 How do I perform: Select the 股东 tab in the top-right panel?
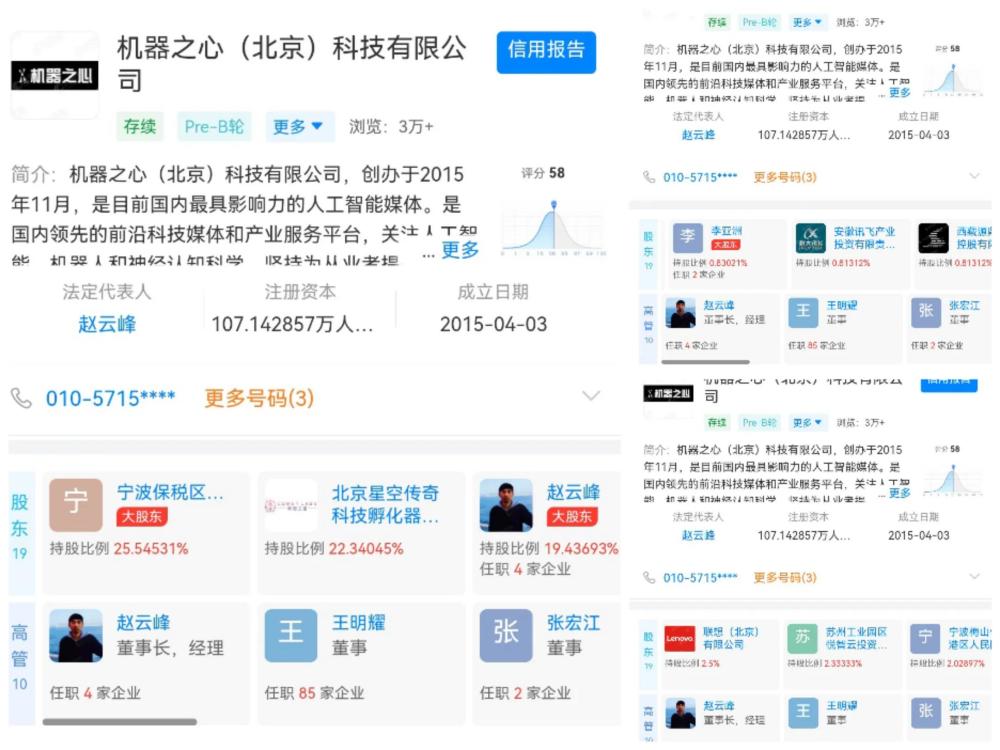(648, 252)
